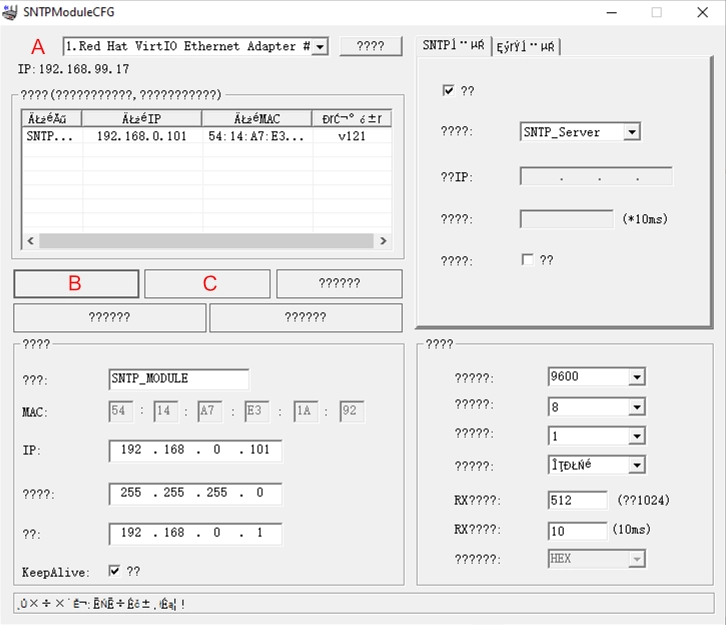Viewport: 726px width, 625px height.
Task: Click the button marked B
Action: [76, 284]
